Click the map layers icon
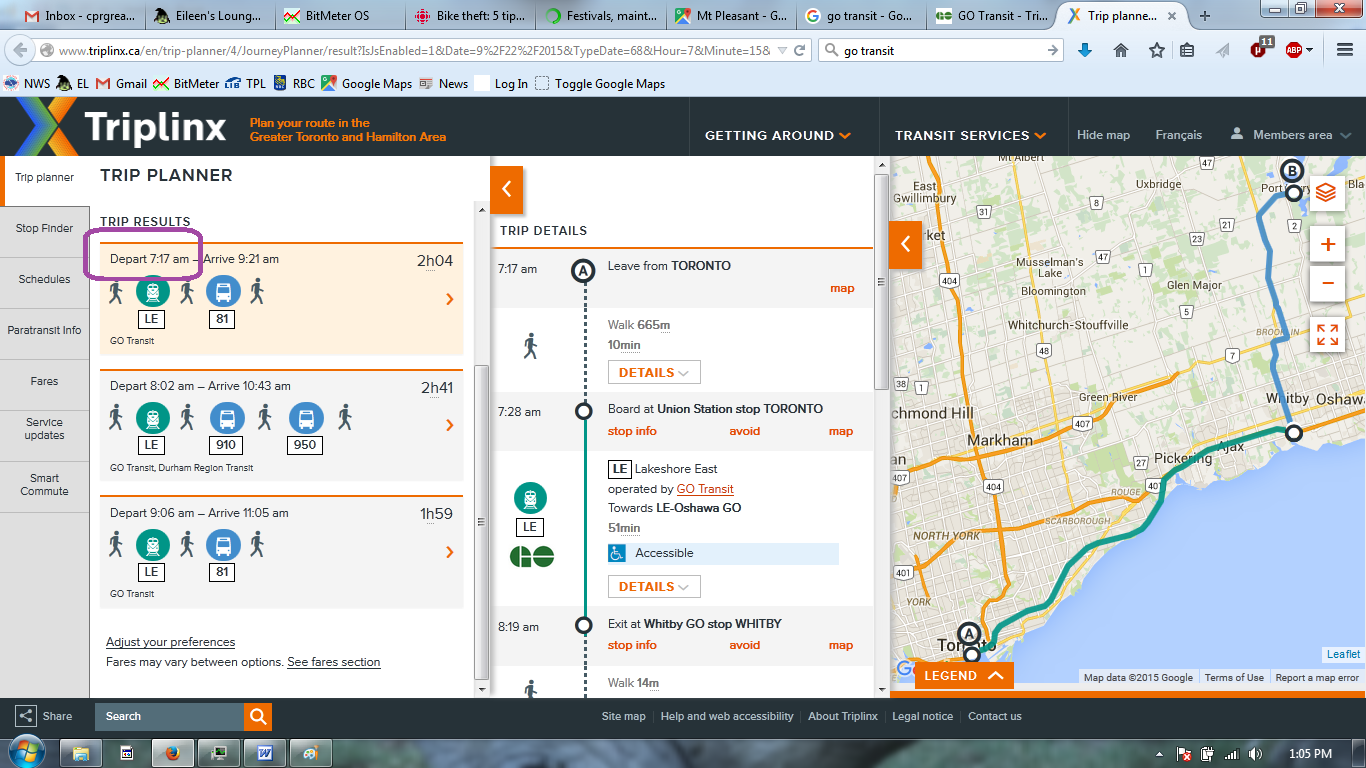Image resolution: width=1366 pixels, height=768 pixels. tap(1327, 192)
